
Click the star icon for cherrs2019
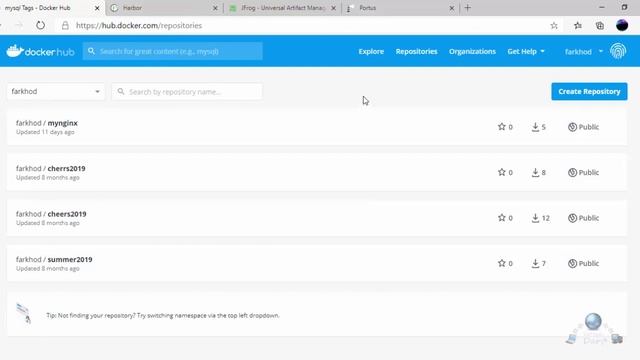click(x=502, y=172)
